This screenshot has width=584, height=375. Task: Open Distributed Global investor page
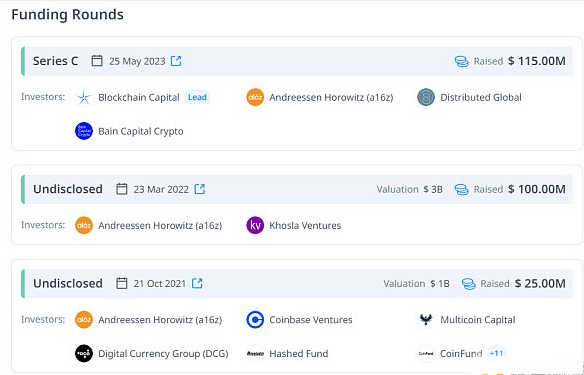[x=481, y=98]
